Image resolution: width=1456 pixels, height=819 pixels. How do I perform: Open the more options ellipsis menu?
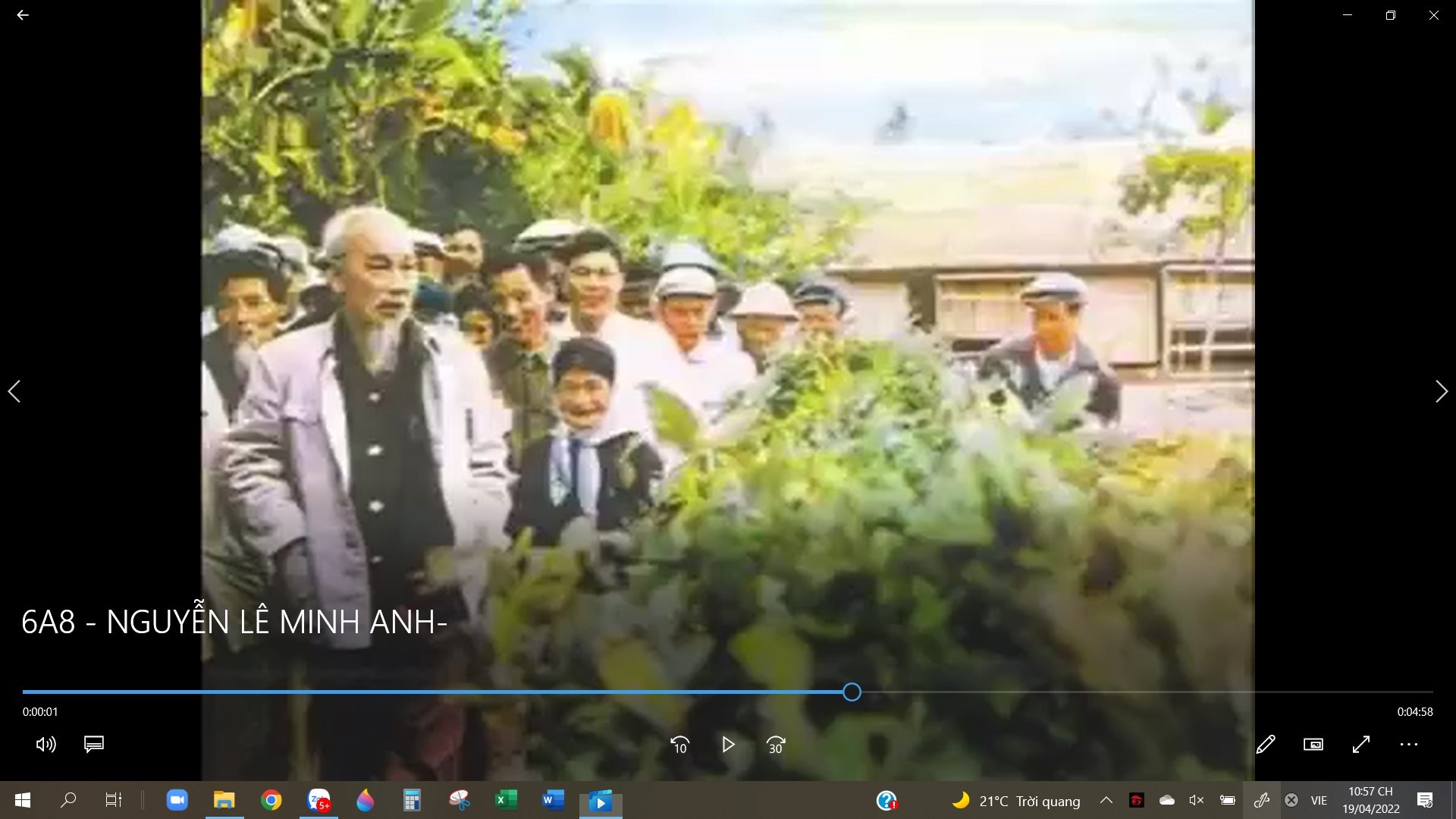tap(1409, 745)
